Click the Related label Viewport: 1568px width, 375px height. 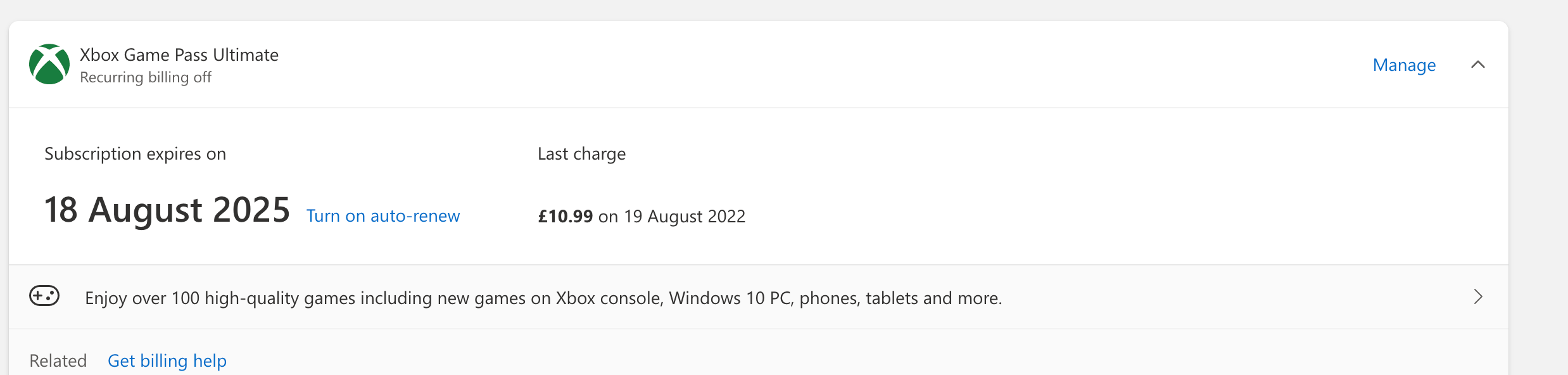(x=58, y=361)
